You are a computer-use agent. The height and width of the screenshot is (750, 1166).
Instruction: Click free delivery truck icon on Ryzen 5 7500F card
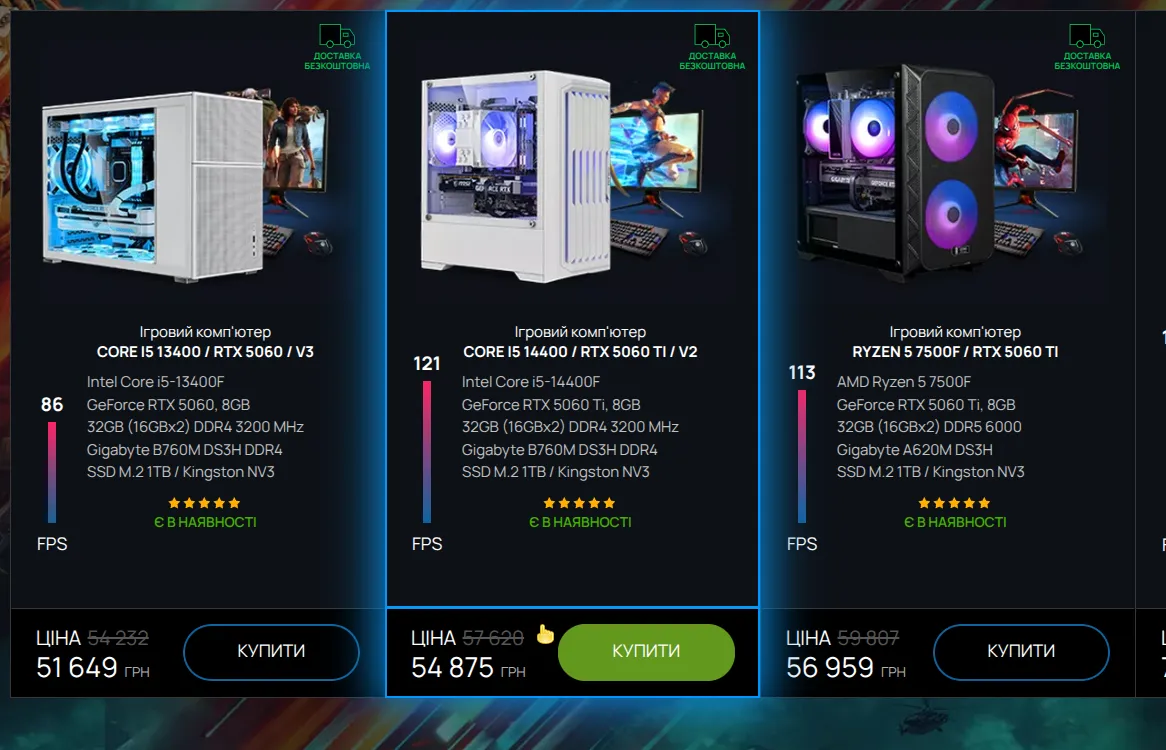tap(1086, 35)
